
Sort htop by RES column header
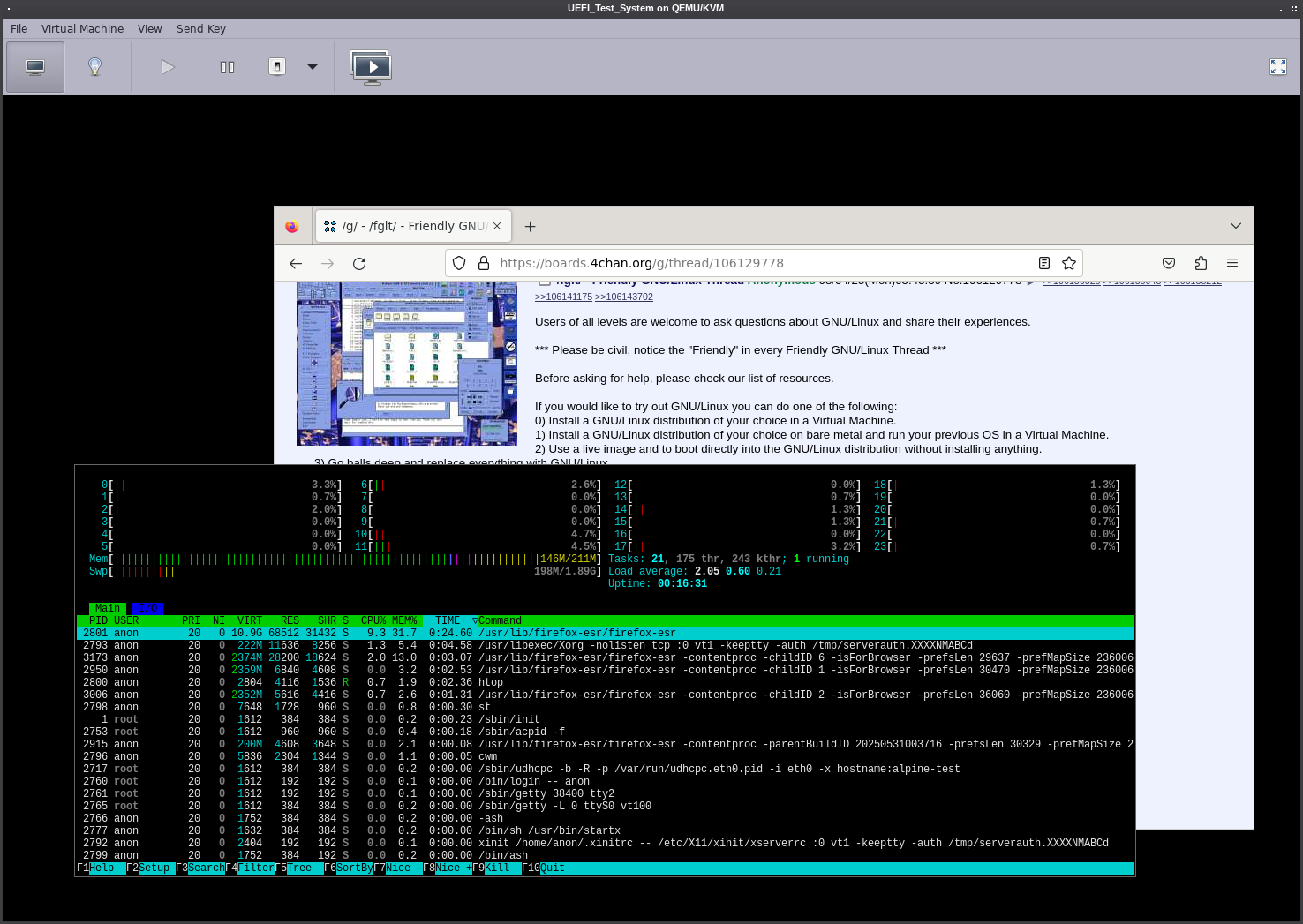[x=290, y=620]
